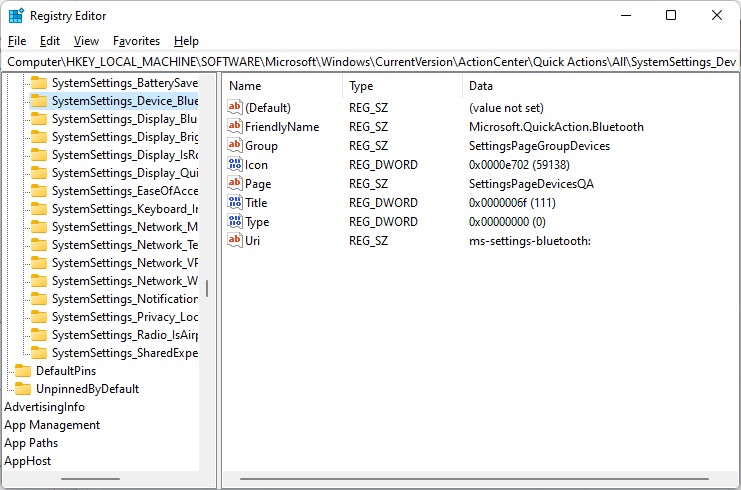Open the File menu

pyautogui.click(x=17, y=41)
